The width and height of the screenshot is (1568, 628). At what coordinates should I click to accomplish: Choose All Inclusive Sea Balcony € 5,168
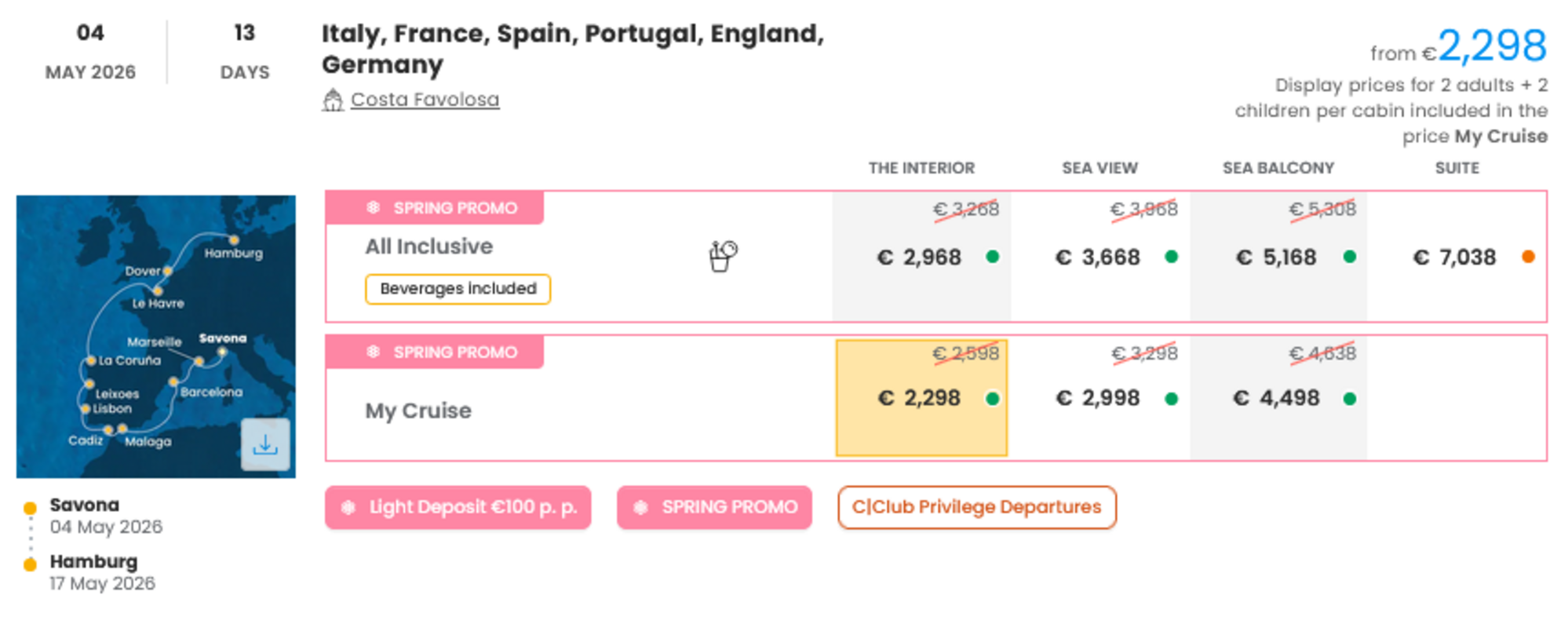[1277, 257]
